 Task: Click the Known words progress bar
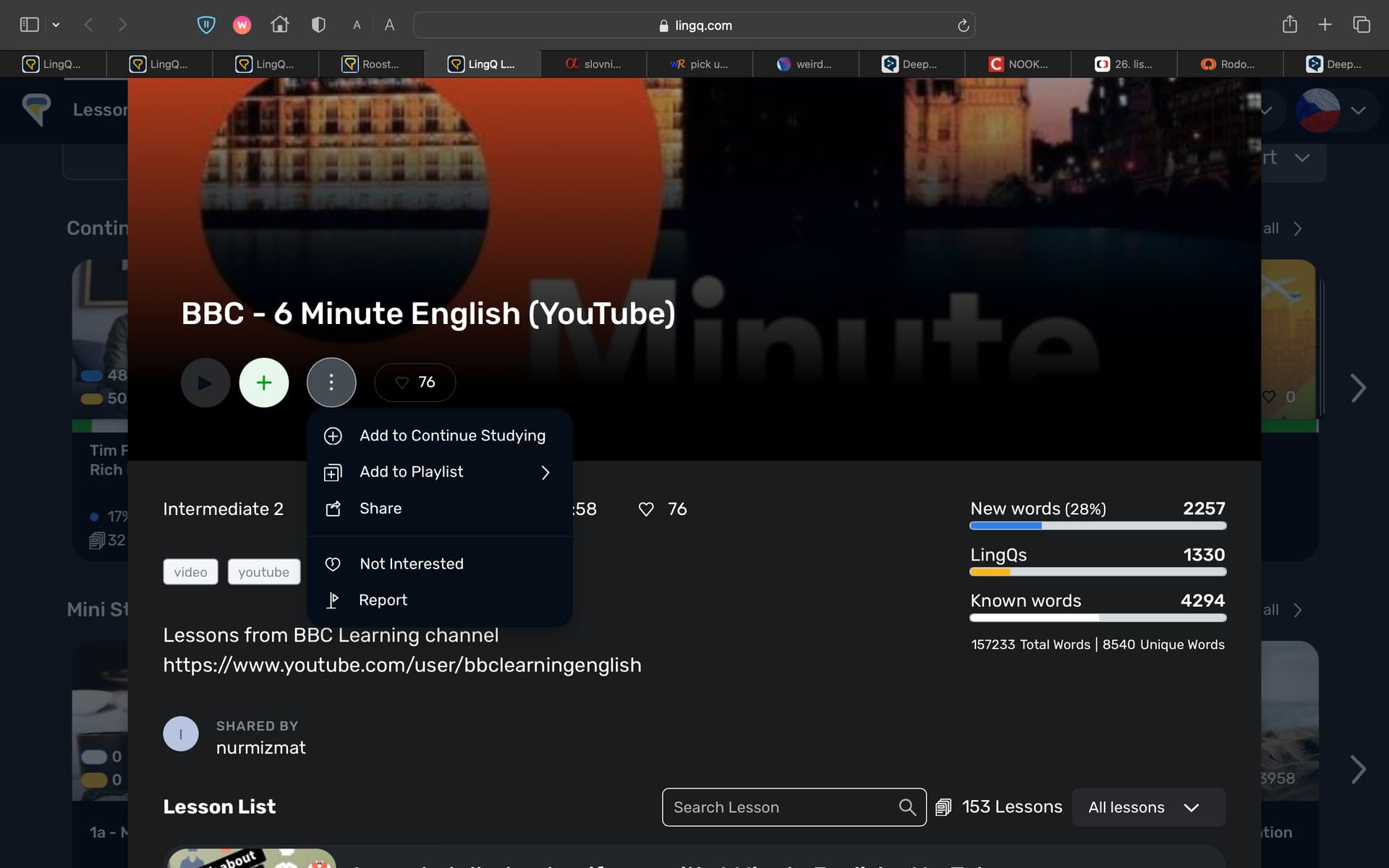(1097, 618)
